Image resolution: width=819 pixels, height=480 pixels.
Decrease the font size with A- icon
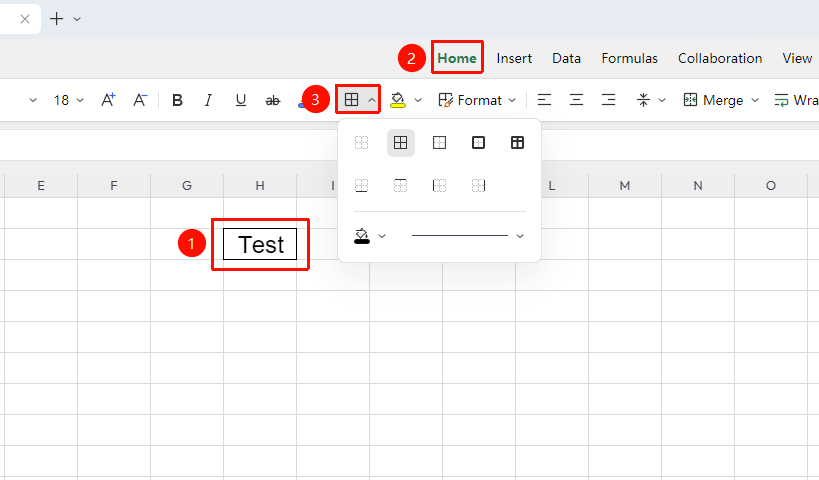coord(140,100)
